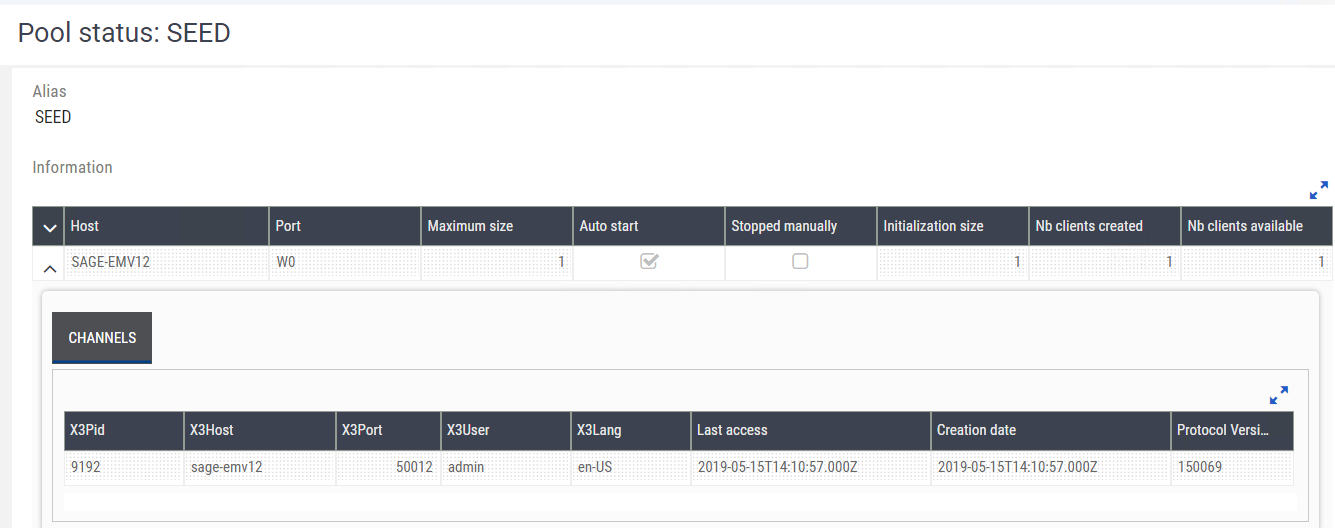Click the X3User admin cell

(505, 467)
